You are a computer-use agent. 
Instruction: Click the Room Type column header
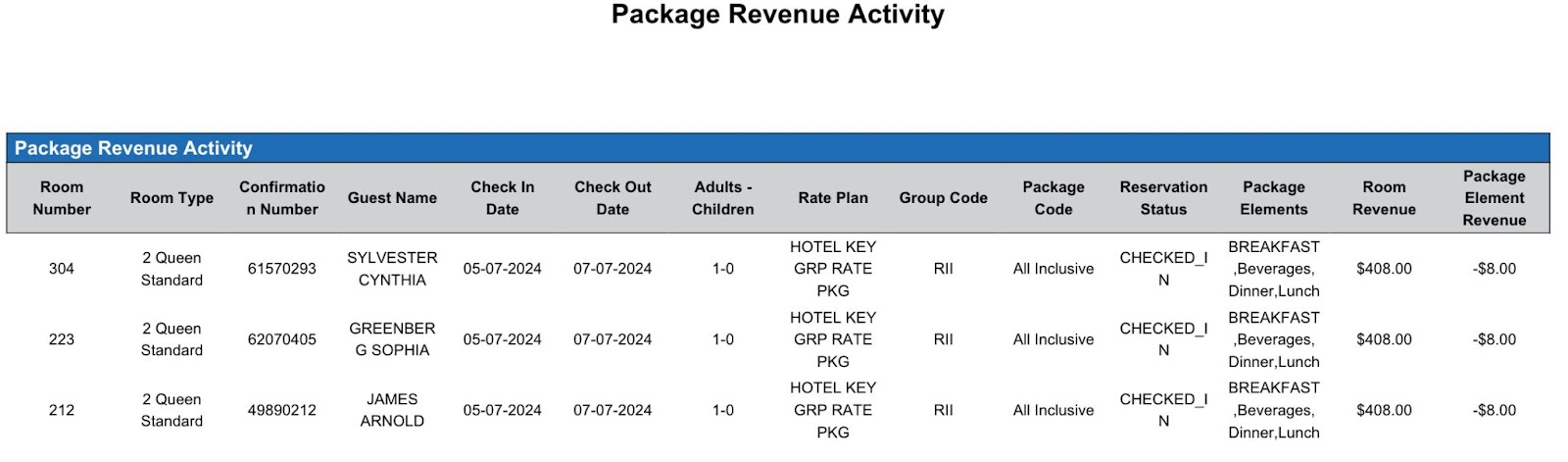[x=171, y=198]
